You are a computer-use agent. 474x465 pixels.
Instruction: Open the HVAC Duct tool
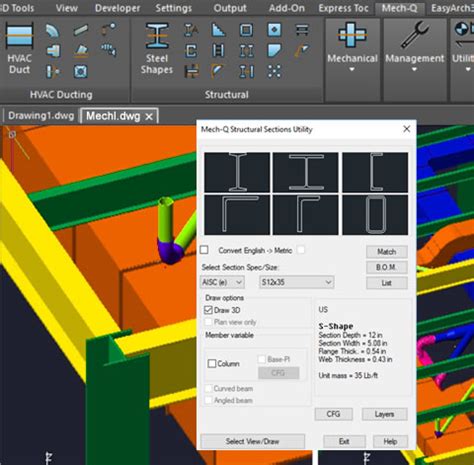tap(19, 48)
